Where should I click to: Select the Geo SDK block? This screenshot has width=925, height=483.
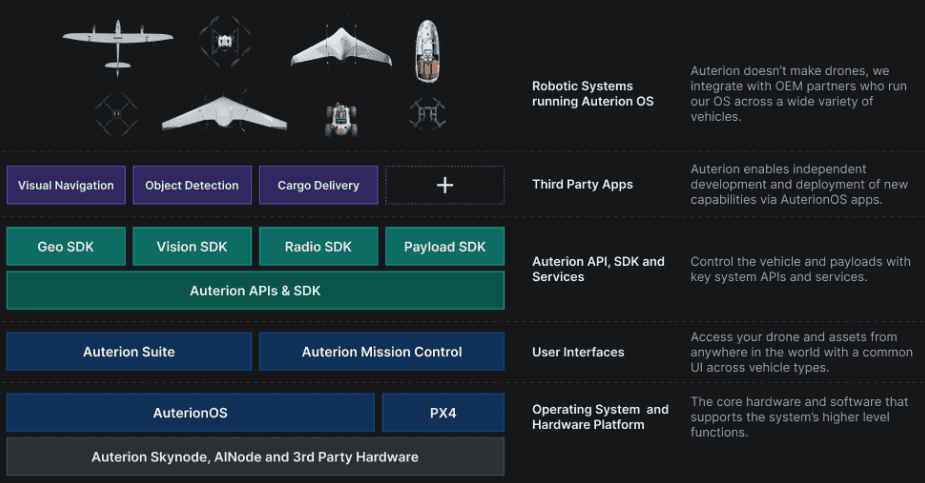click(66, 247)
